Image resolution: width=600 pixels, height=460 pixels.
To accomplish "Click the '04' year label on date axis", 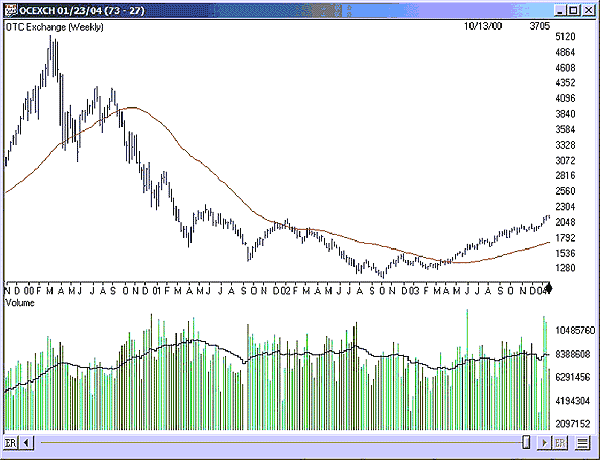I will [540, 291].
